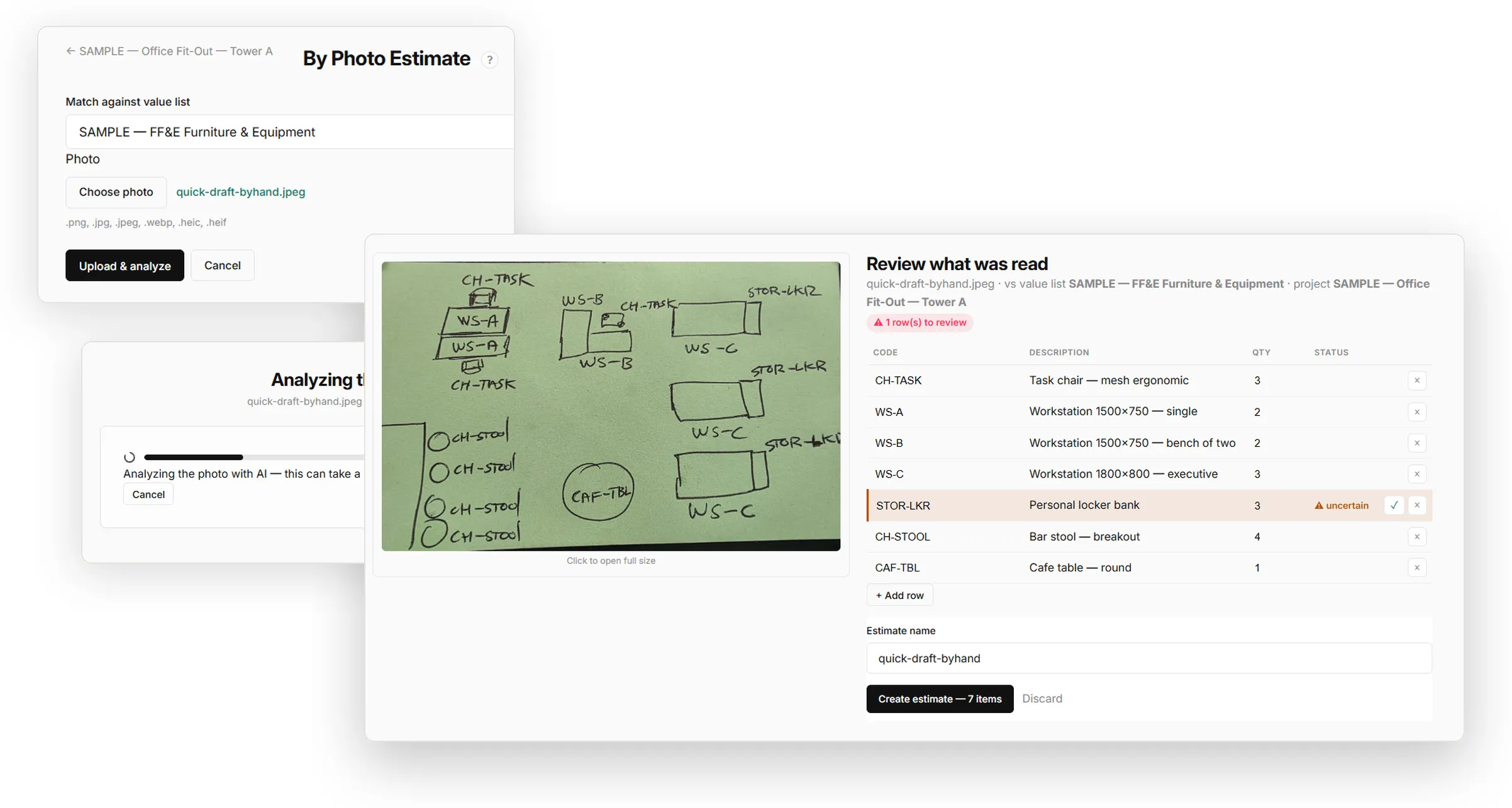Select the CAF-TBL code cell
Screen dimensions: 1512x808
897,568
